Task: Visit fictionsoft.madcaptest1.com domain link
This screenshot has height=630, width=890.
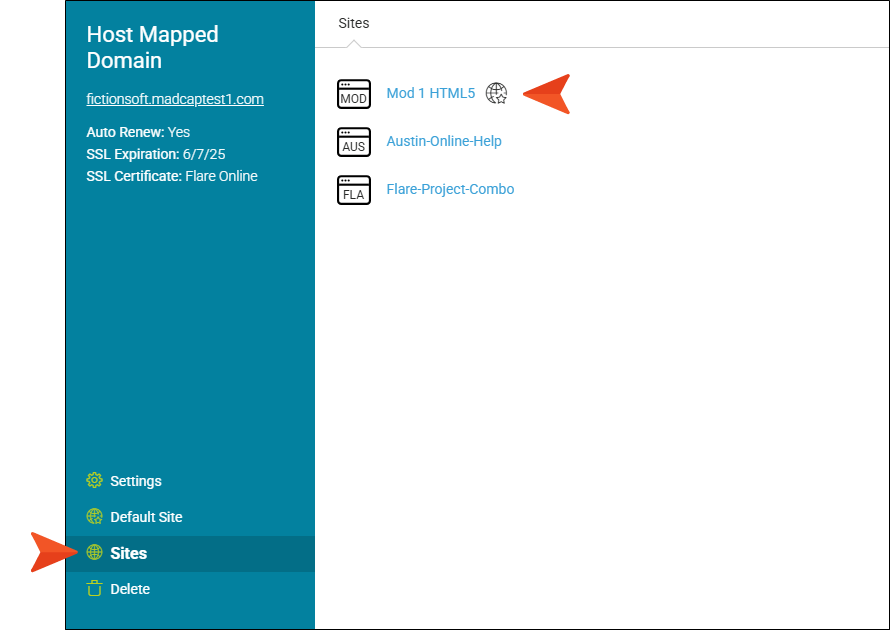Action: 175,99
